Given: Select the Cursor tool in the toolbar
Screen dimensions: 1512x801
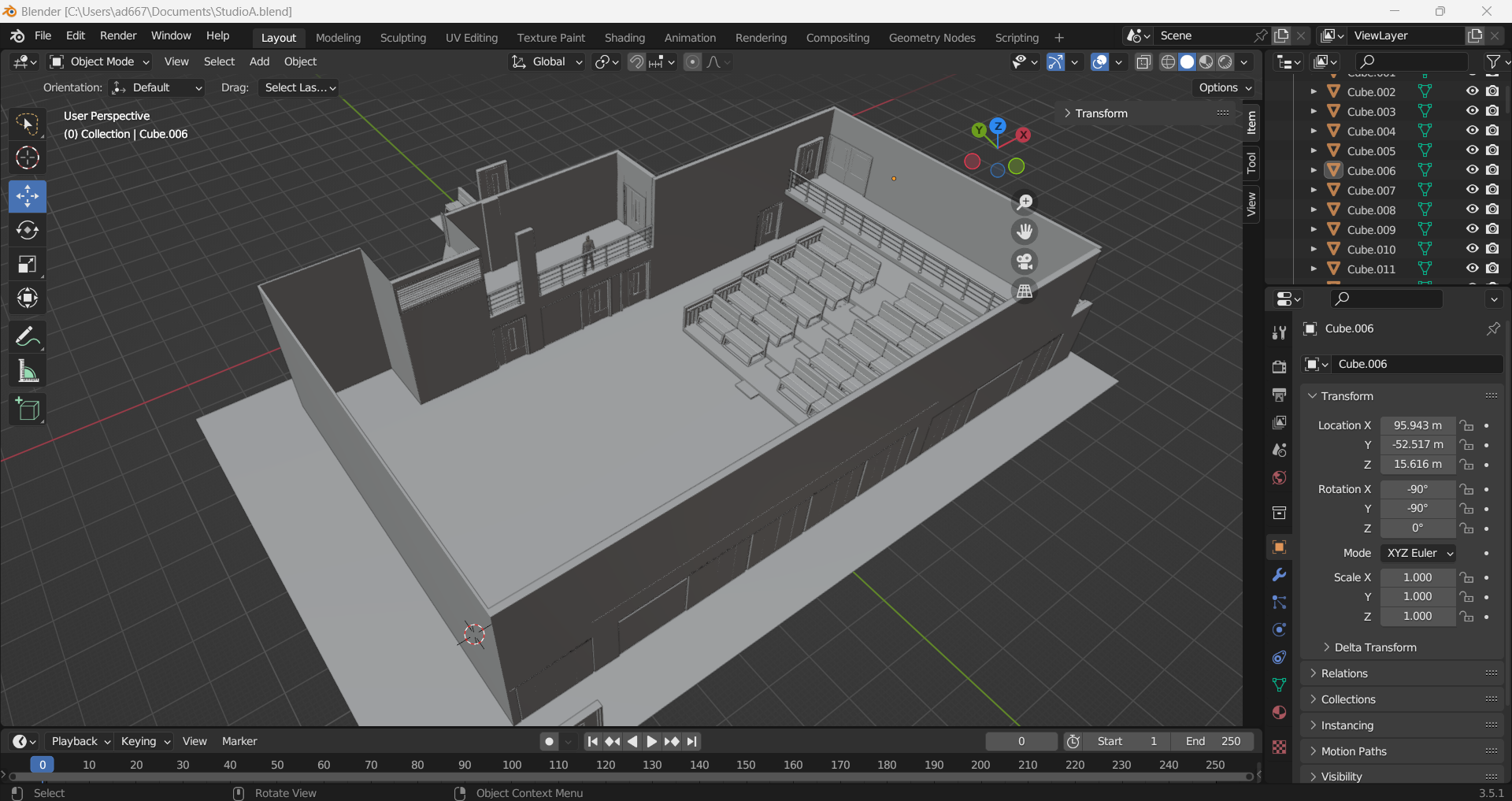Looking at the screenshot, I should [x=28, y=158].
